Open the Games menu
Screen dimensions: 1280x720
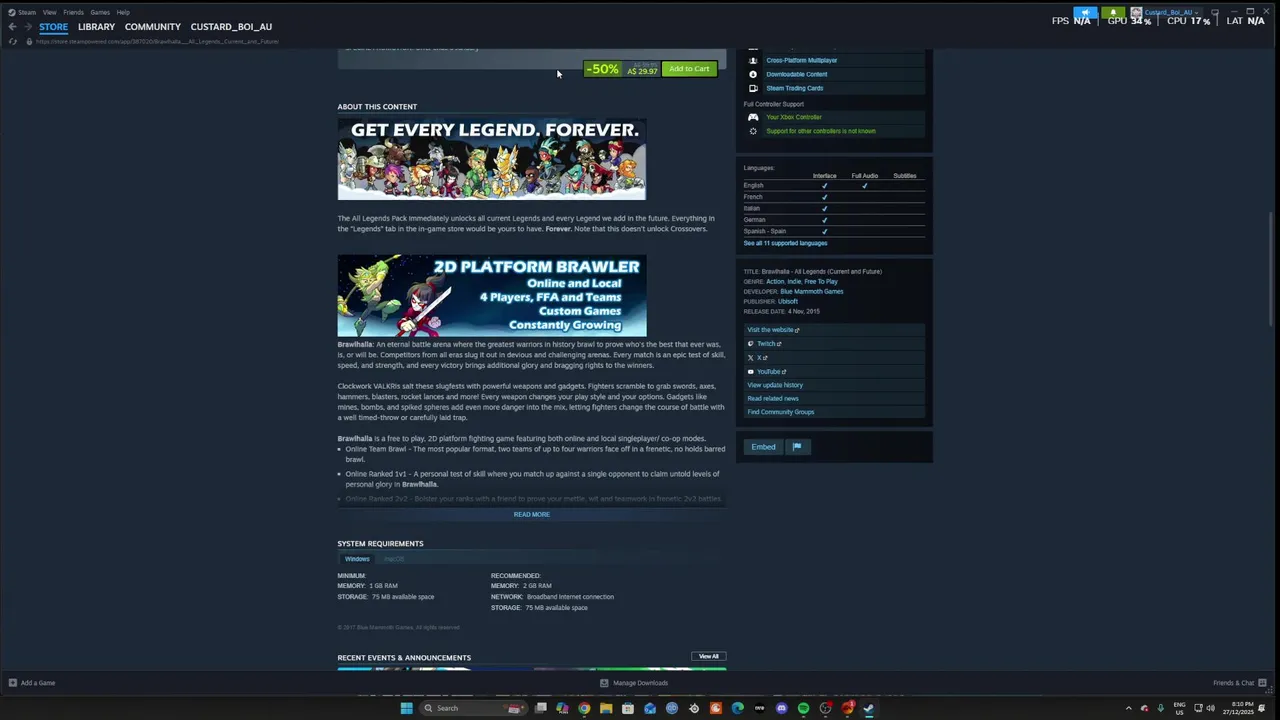tap(100, 12)
